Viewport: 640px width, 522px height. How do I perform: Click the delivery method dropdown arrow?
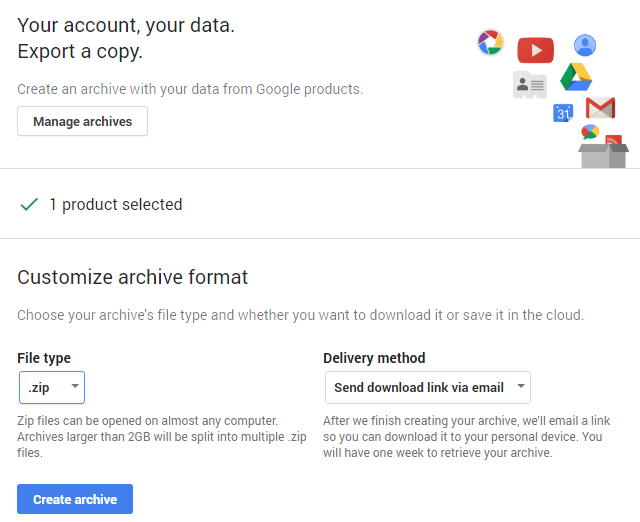pyautogui.click(x=520, y=387)
